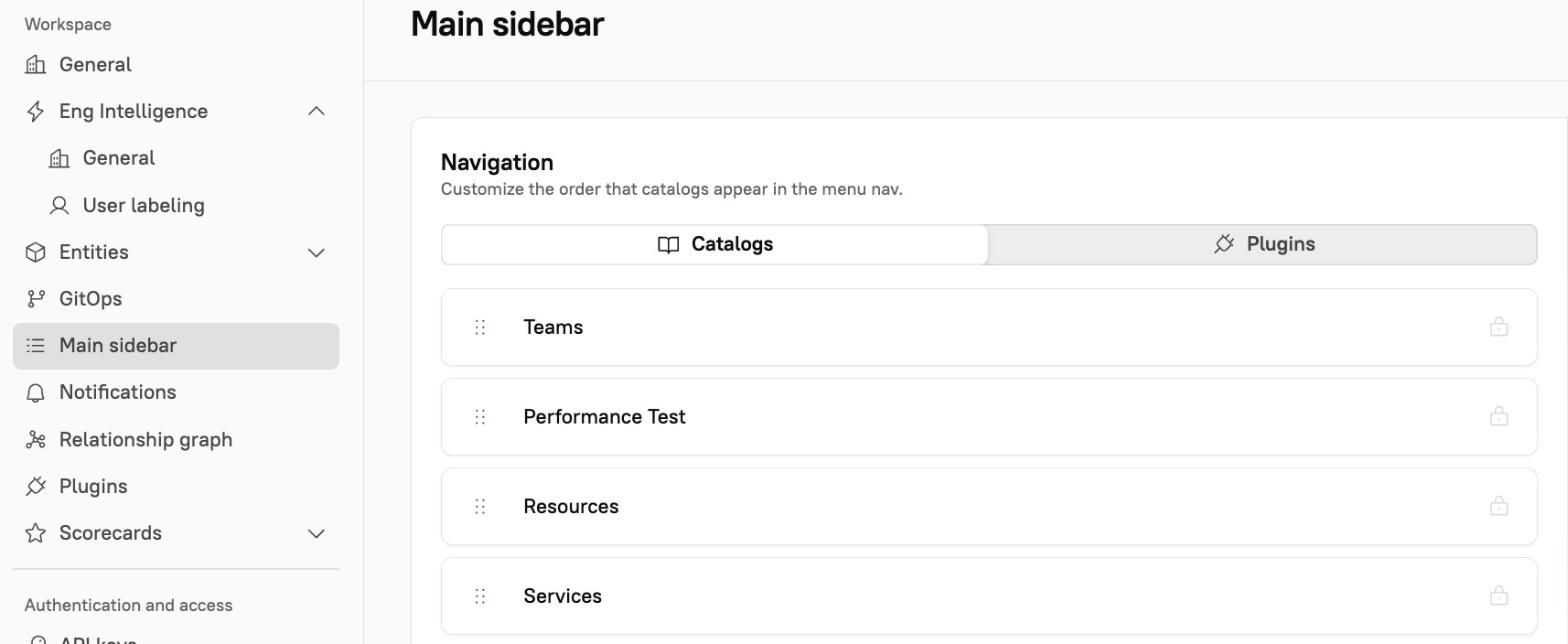Click the User labeling person icon
This screenshot has height=644, width=1568.
(59, 206)
